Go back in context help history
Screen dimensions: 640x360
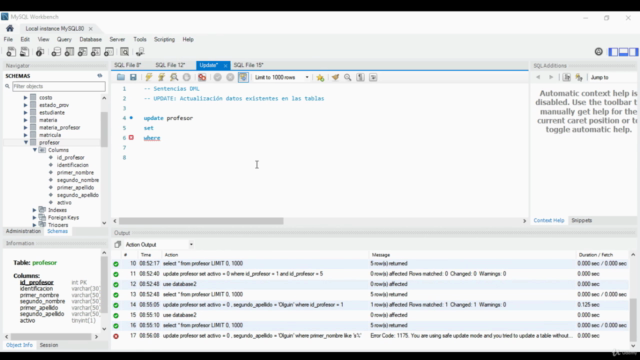click(x=538, y=77)
